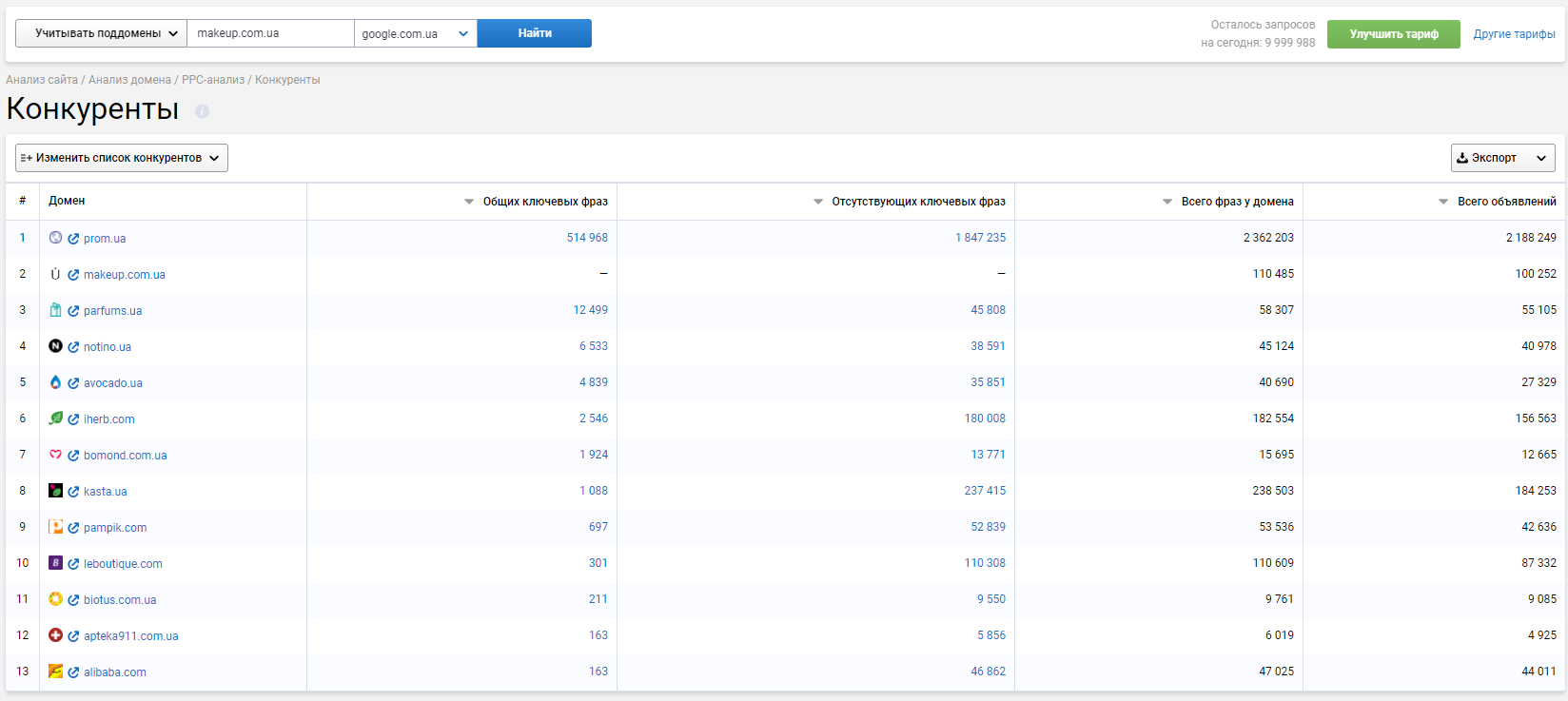Open the external link icon beside iherb.com
This screenshot has height=701, width=1568.
[x=73, y=419]
